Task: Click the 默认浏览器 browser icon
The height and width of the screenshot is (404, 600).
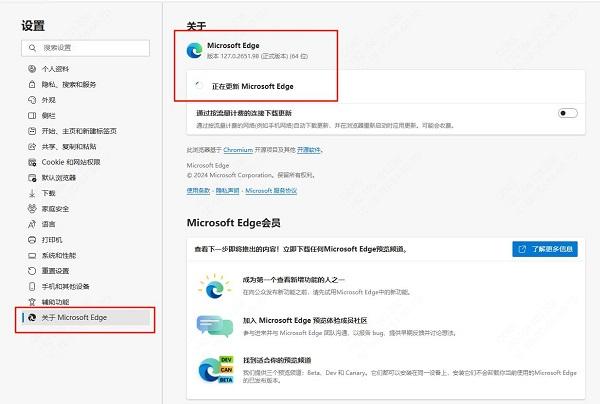Action: 32,178
